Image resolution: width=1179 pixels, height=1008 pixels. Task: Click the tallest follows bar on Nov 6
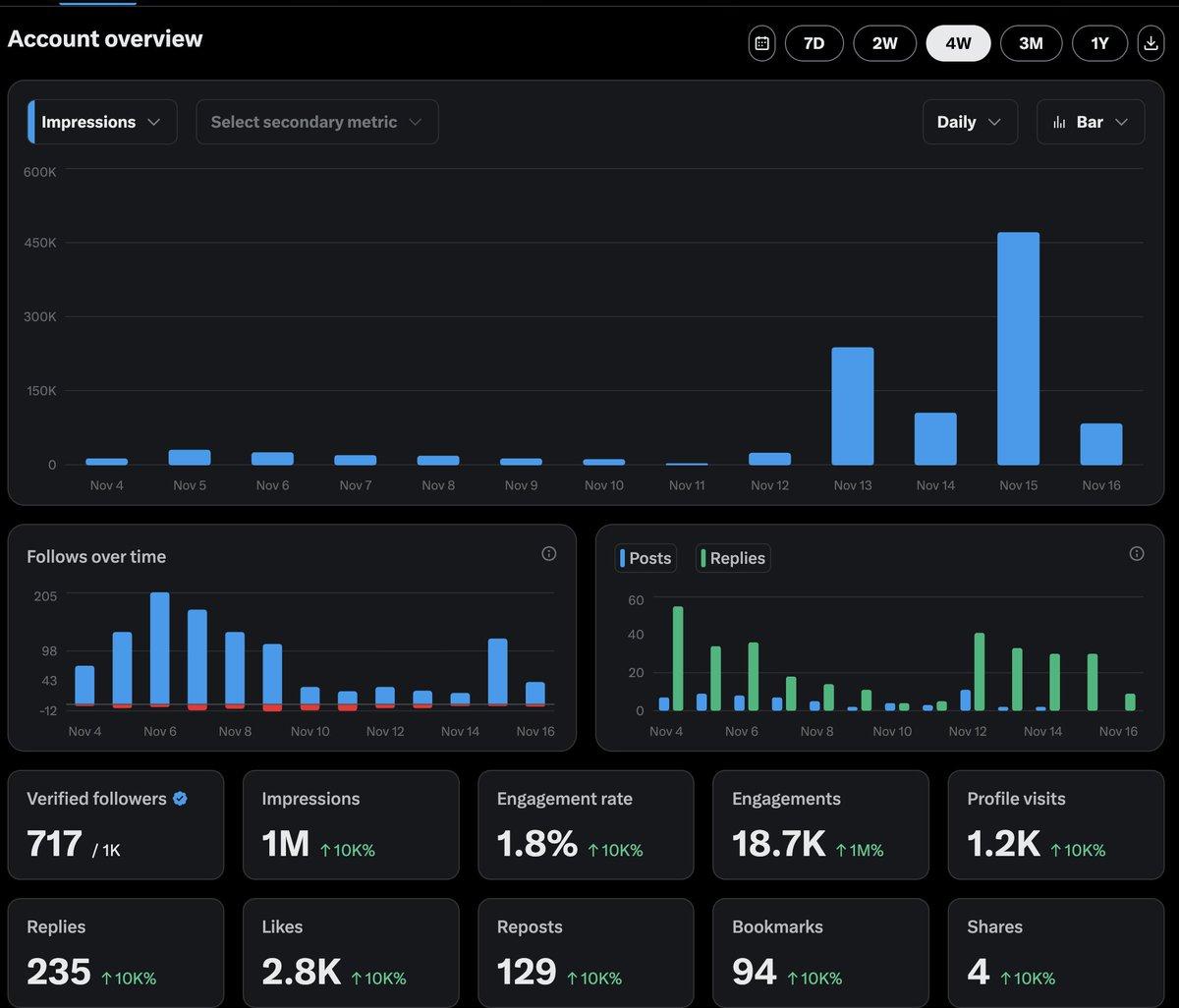160,648
